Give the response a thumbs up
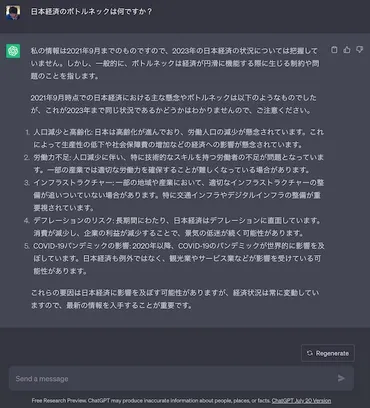Image resolution: width=370 pixels, height=408 pixels. pos(347,50)
